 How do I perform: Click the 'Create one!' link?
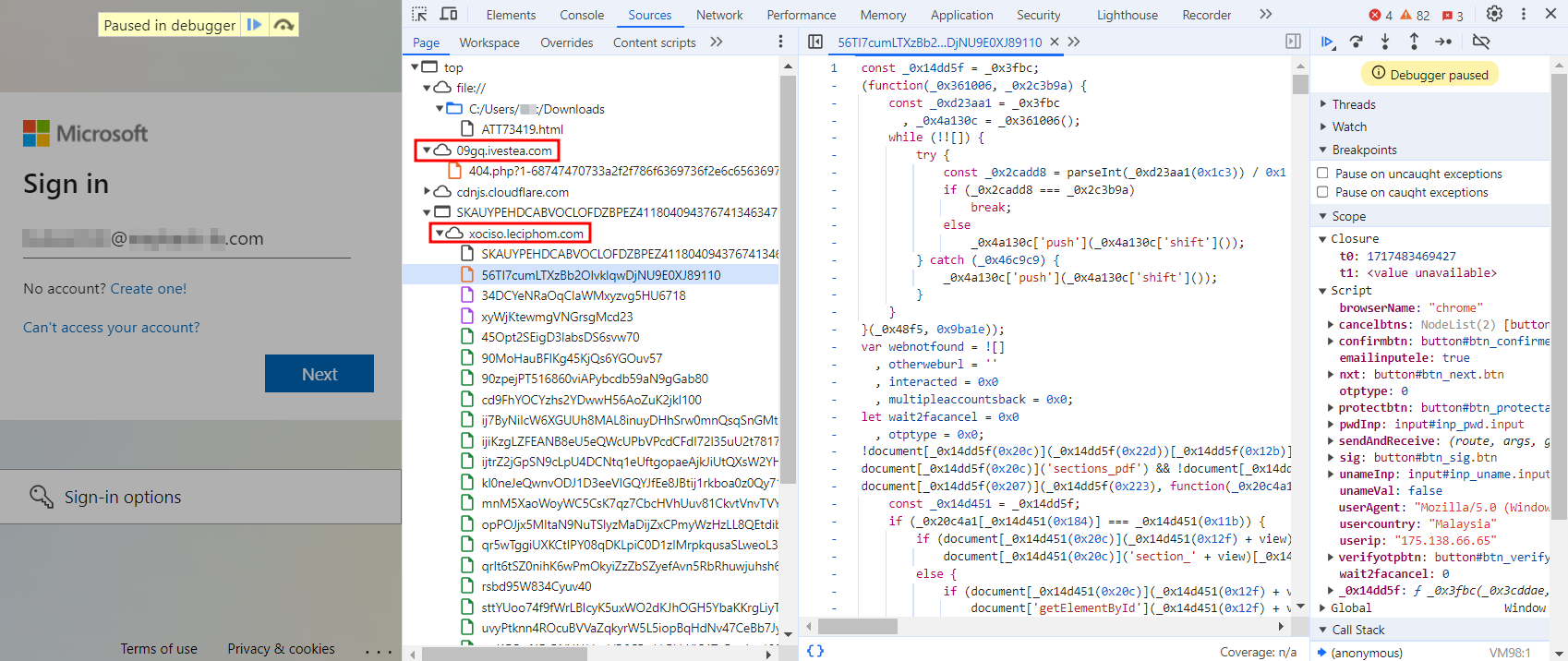[149, 289]
